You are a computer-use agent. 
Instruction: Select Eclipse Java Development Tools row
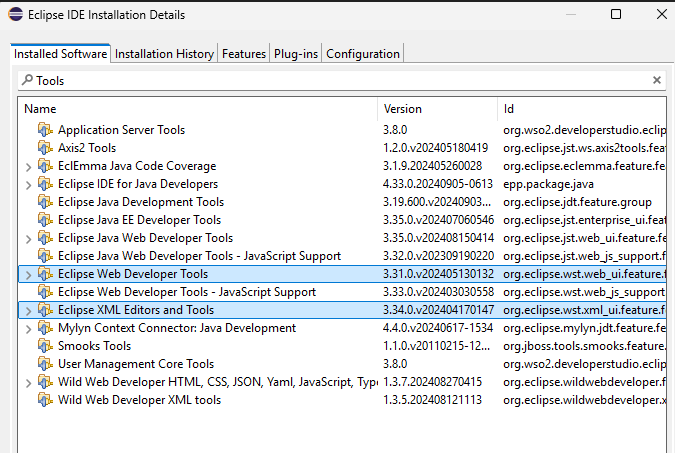tap(342, 202)
